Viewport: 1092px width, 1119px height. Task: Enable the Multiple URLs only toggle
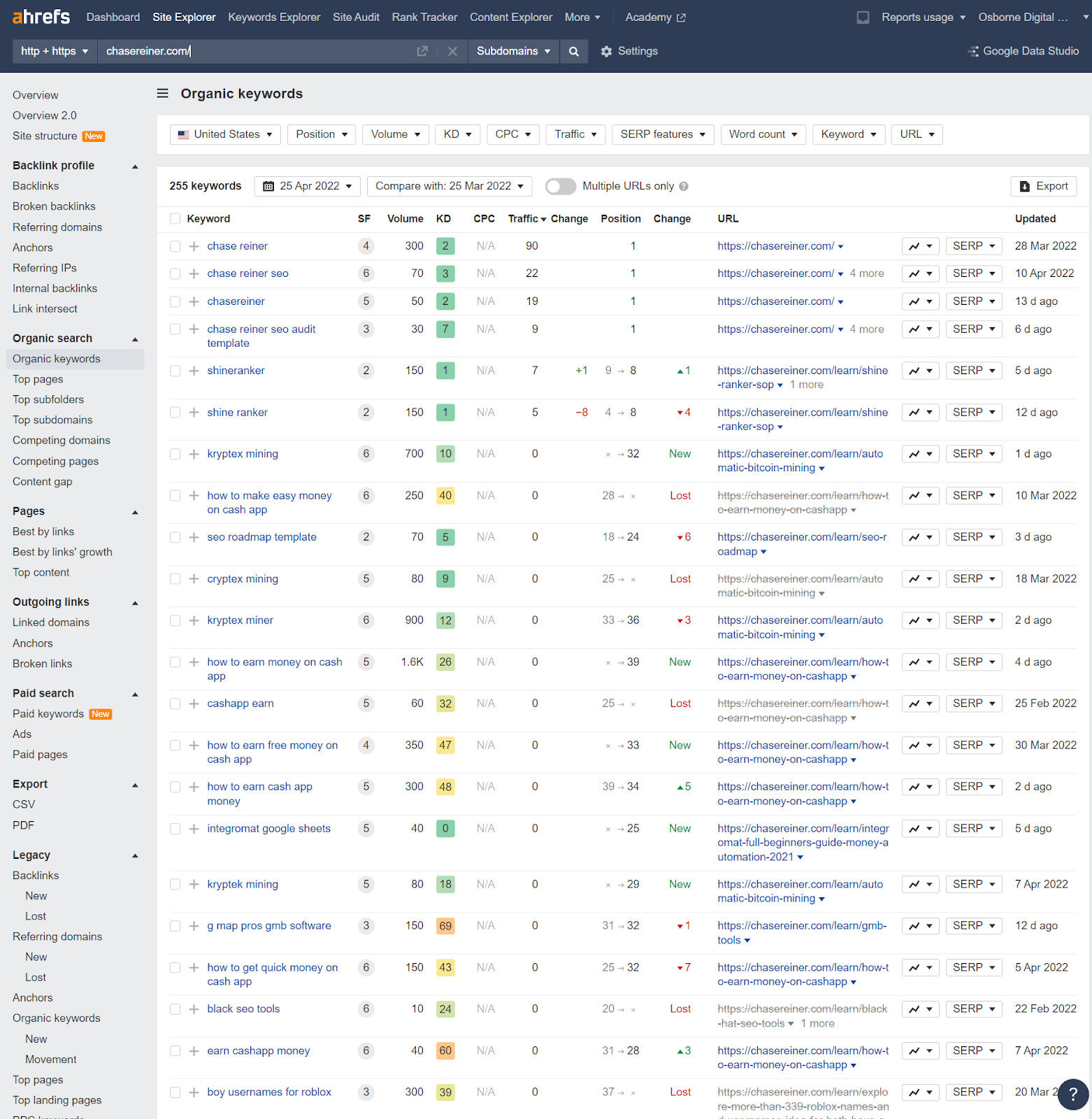pyautogui.click(x=561, y=186)
